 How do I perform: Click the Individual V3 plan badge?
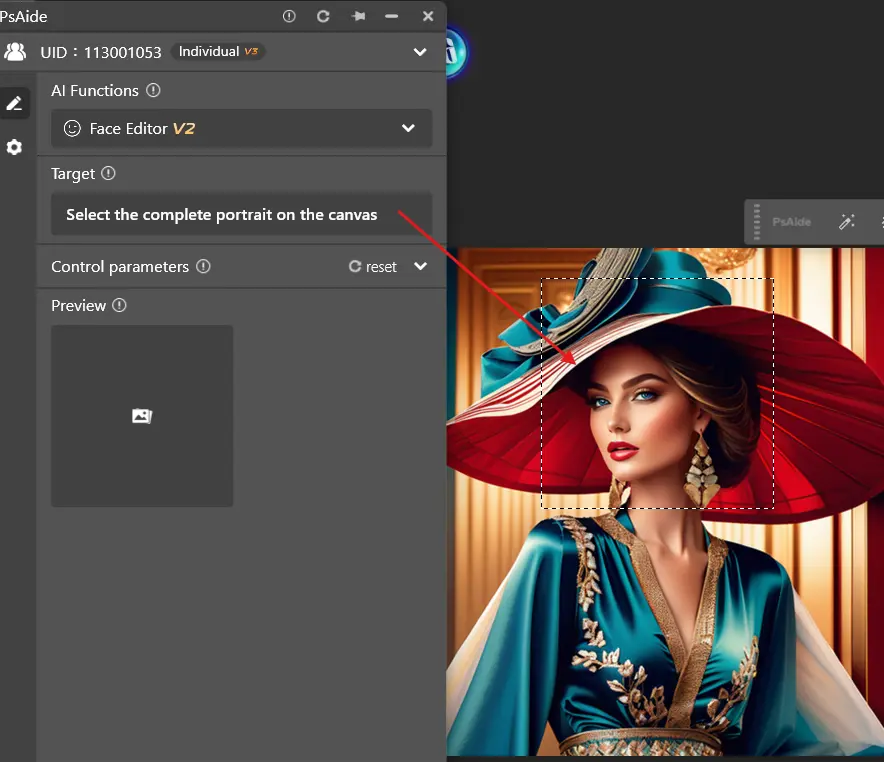coord(217,52)
